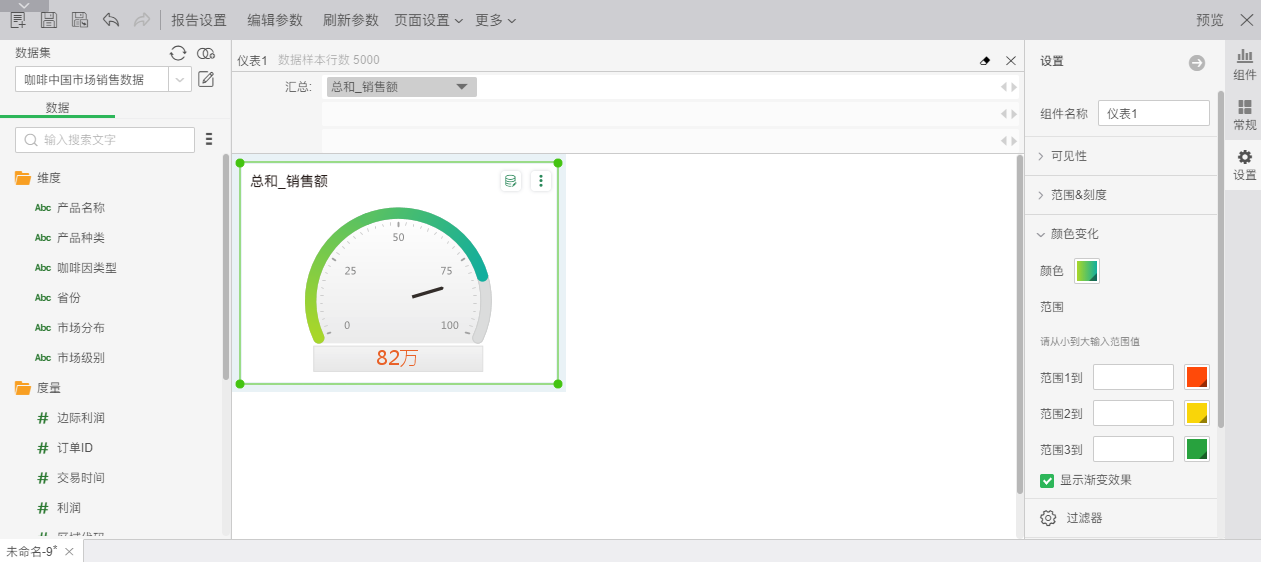The height and width of the screenshot is (562, 1261).
Task: Open the 更多 dropdown menu
Action: [495, 20]
